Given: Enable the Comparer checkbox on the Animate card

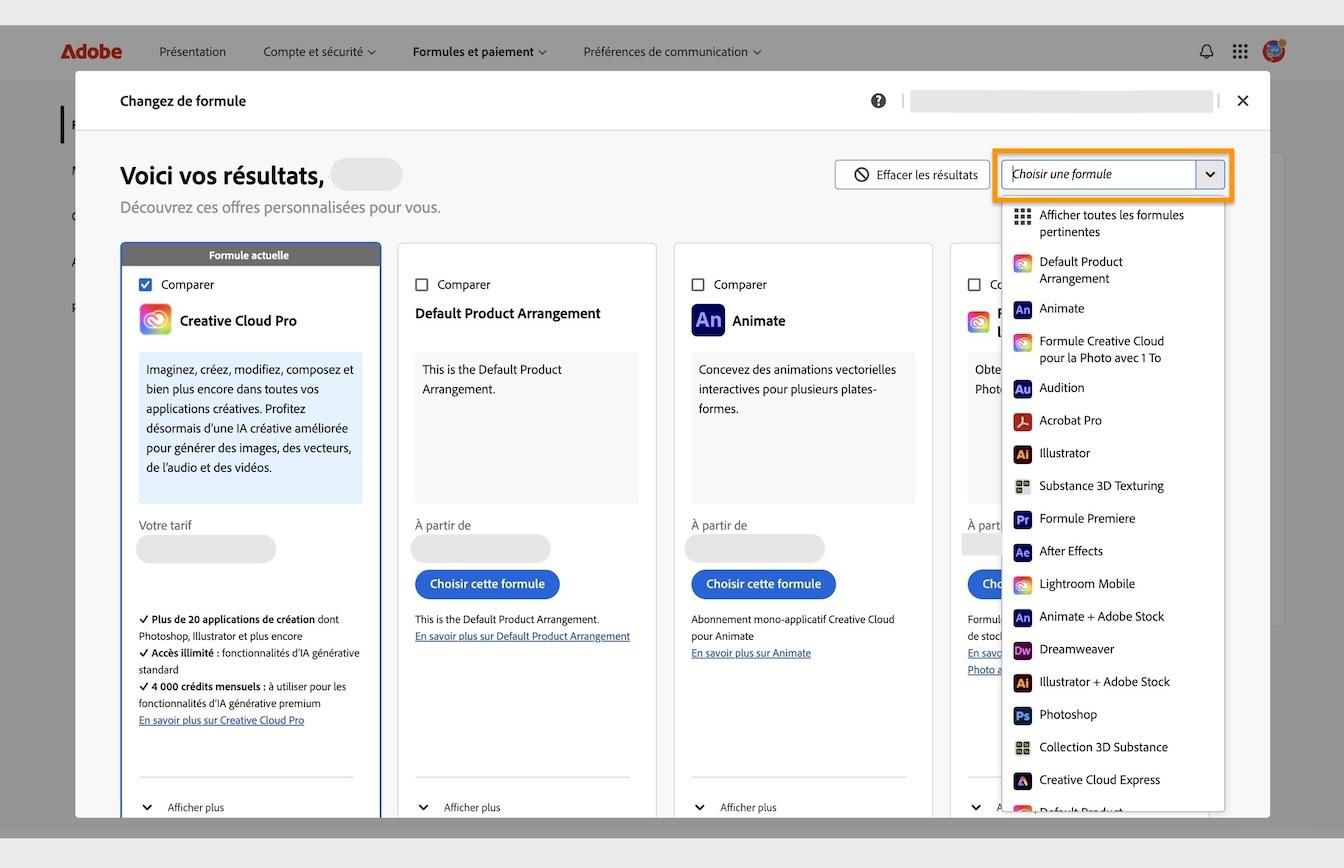Looking at the screenshot, I should tap(697, 284).
